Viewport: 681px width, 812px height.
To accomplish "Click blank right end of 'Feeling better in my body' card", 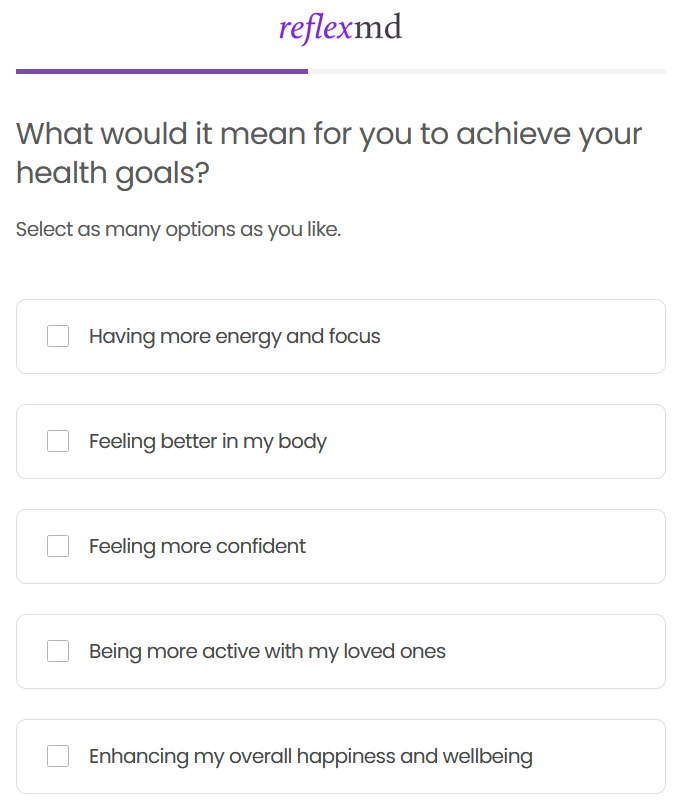I will click(x=580, y=441).
